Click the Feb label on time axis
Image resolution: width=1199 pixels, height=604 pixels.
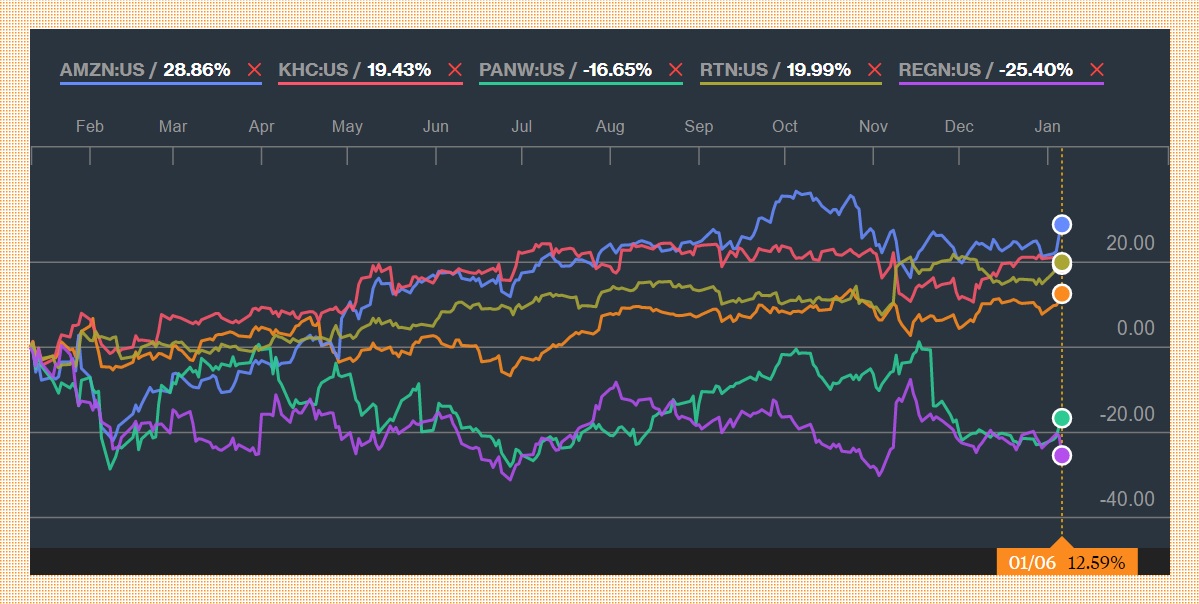point(90,126)
